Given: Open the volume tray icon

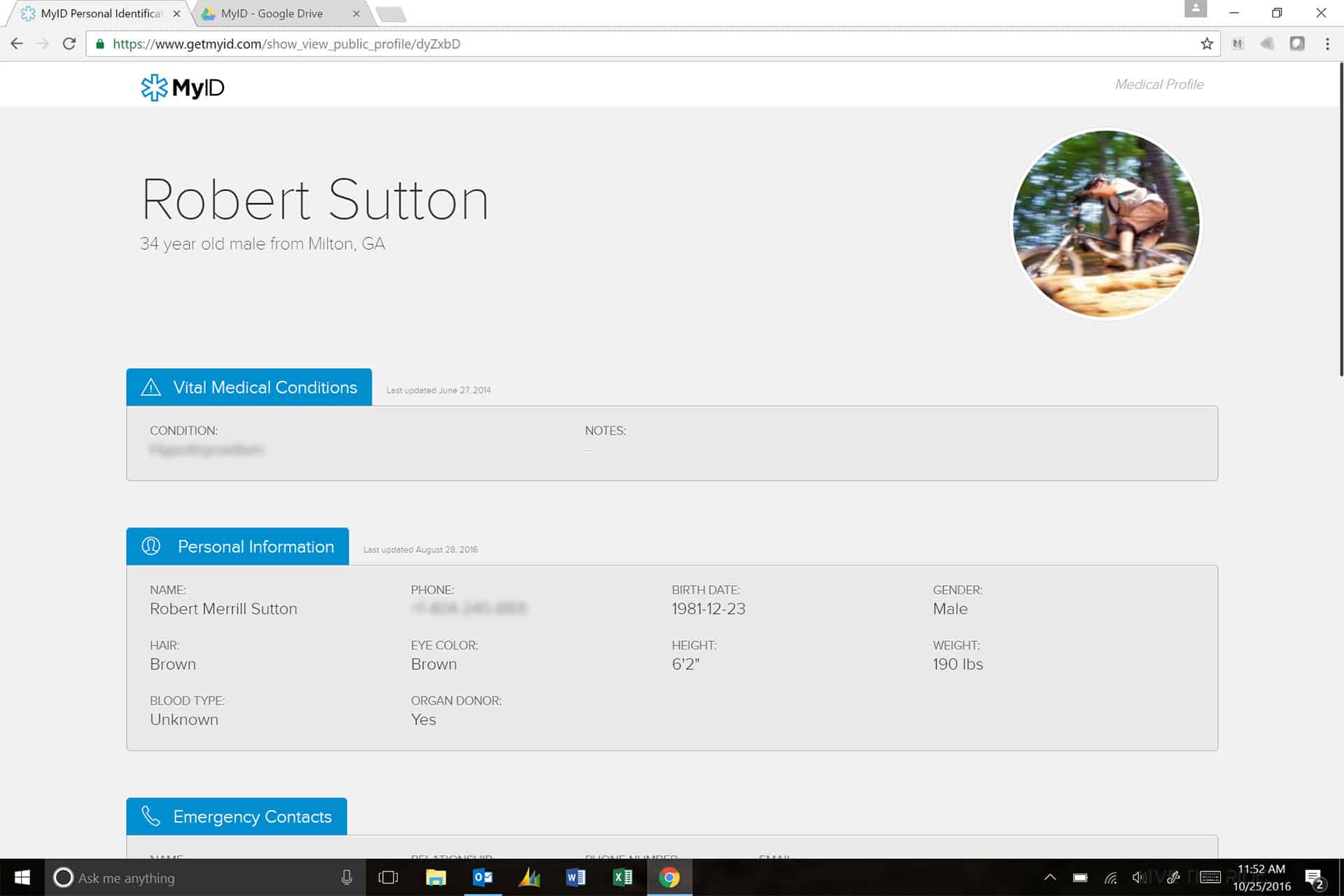Looking at the screenshot, I should pyautogui.click(x=1140, y=877).
